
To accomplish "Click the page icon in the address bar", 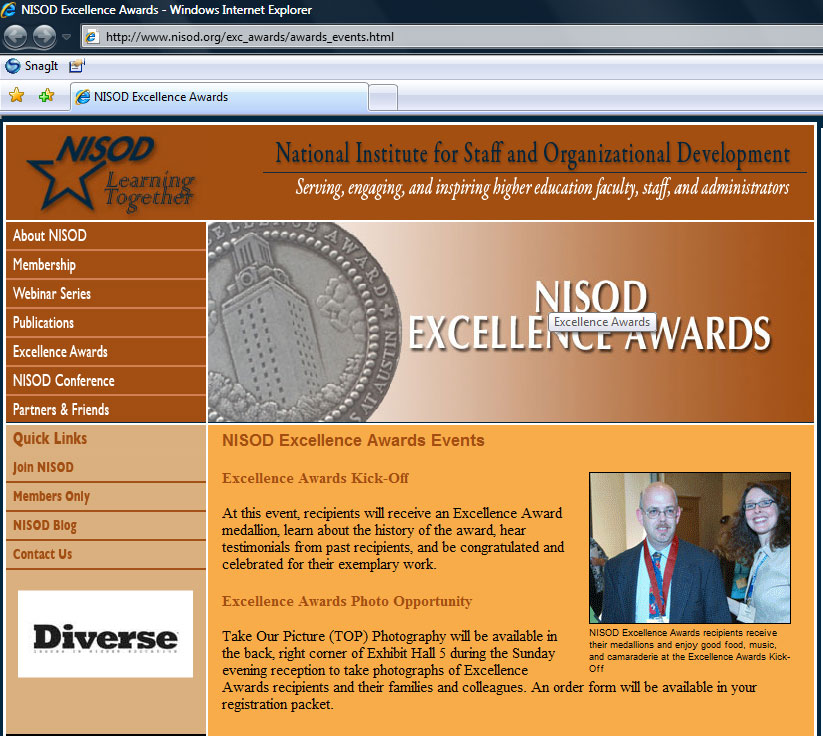I will [92, 37].
